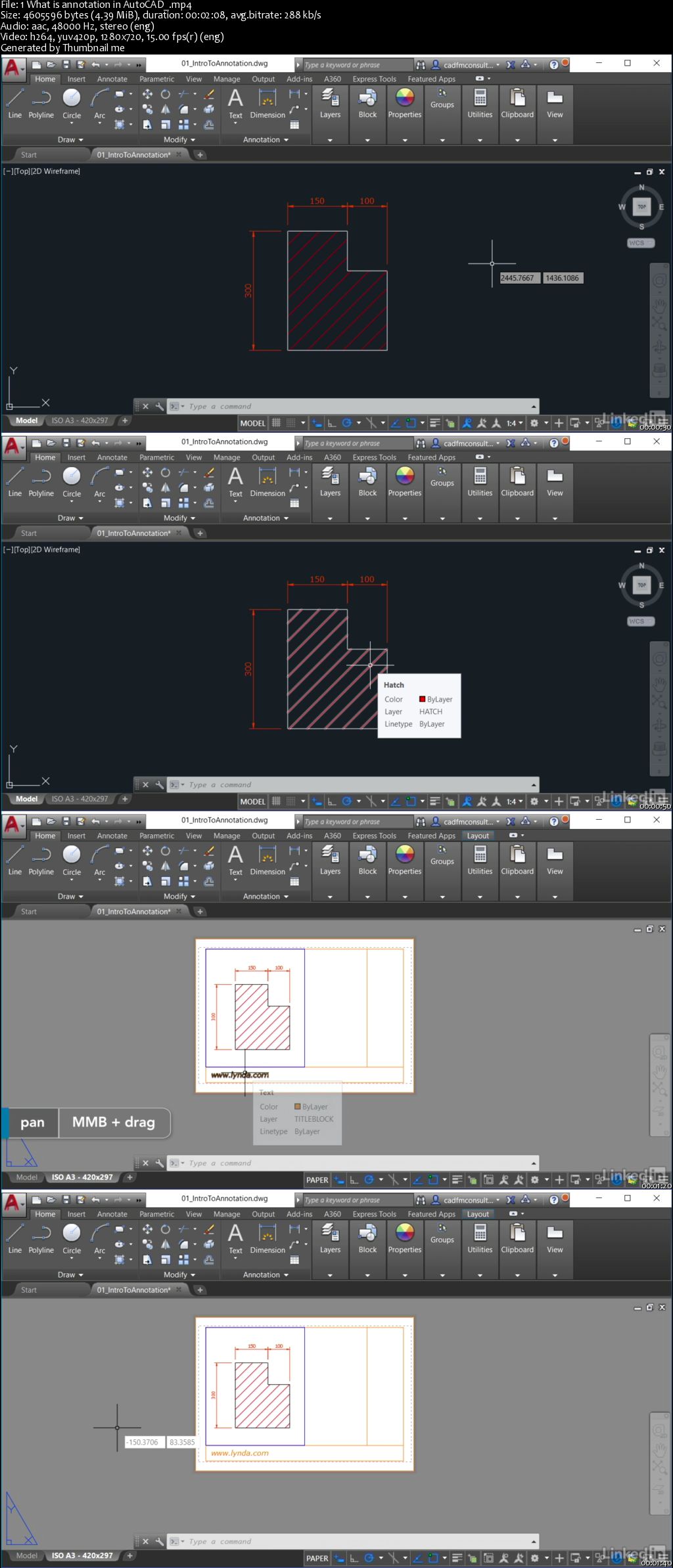The image size is (673, 1568).
Task: Switch to the Insert ribbon tab in the 00:00:30 frame
Action: coord(76,79)
